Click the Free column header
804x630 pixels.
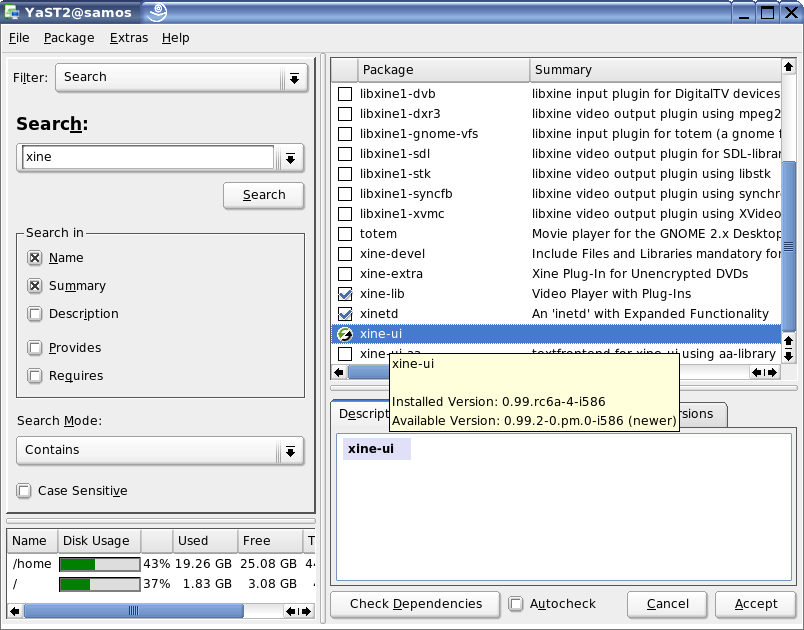tap(270, 541)
